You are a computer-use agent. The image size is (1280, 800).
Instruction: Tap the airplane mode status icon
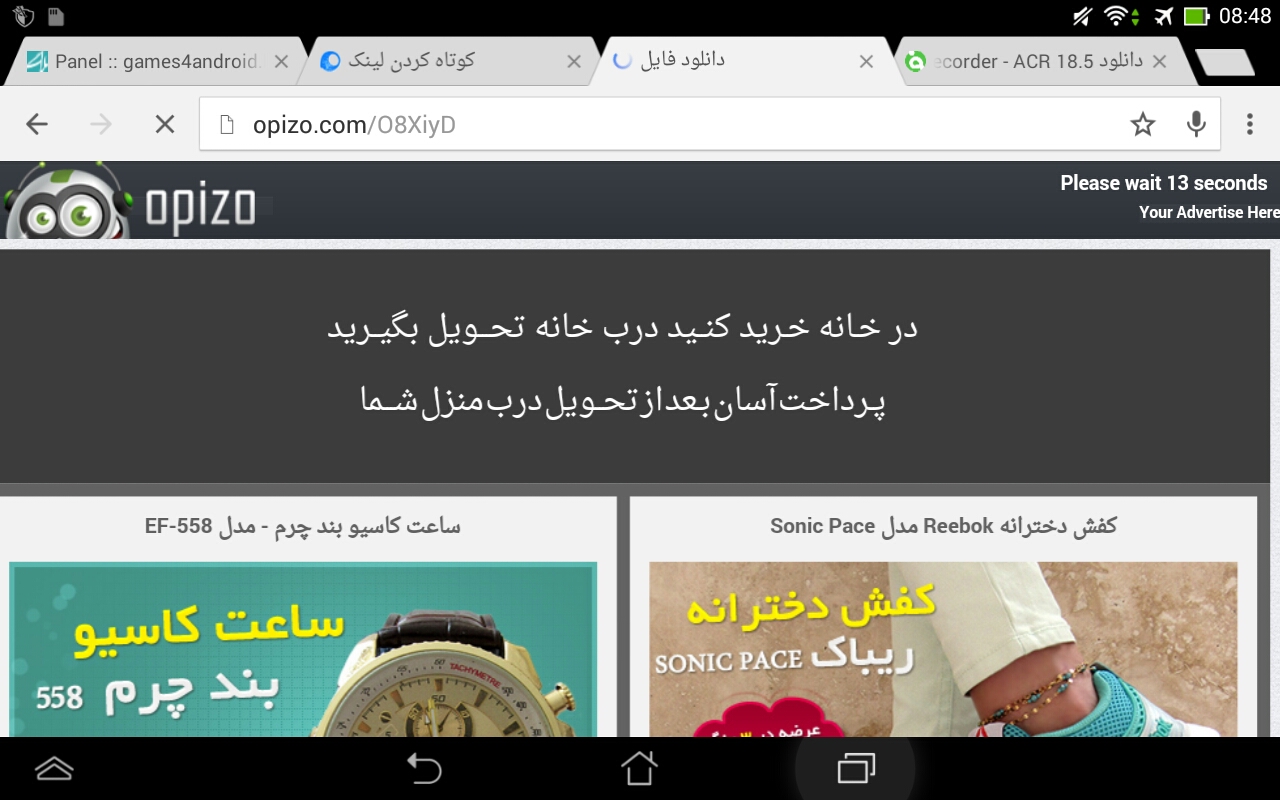coord(1162,16)
